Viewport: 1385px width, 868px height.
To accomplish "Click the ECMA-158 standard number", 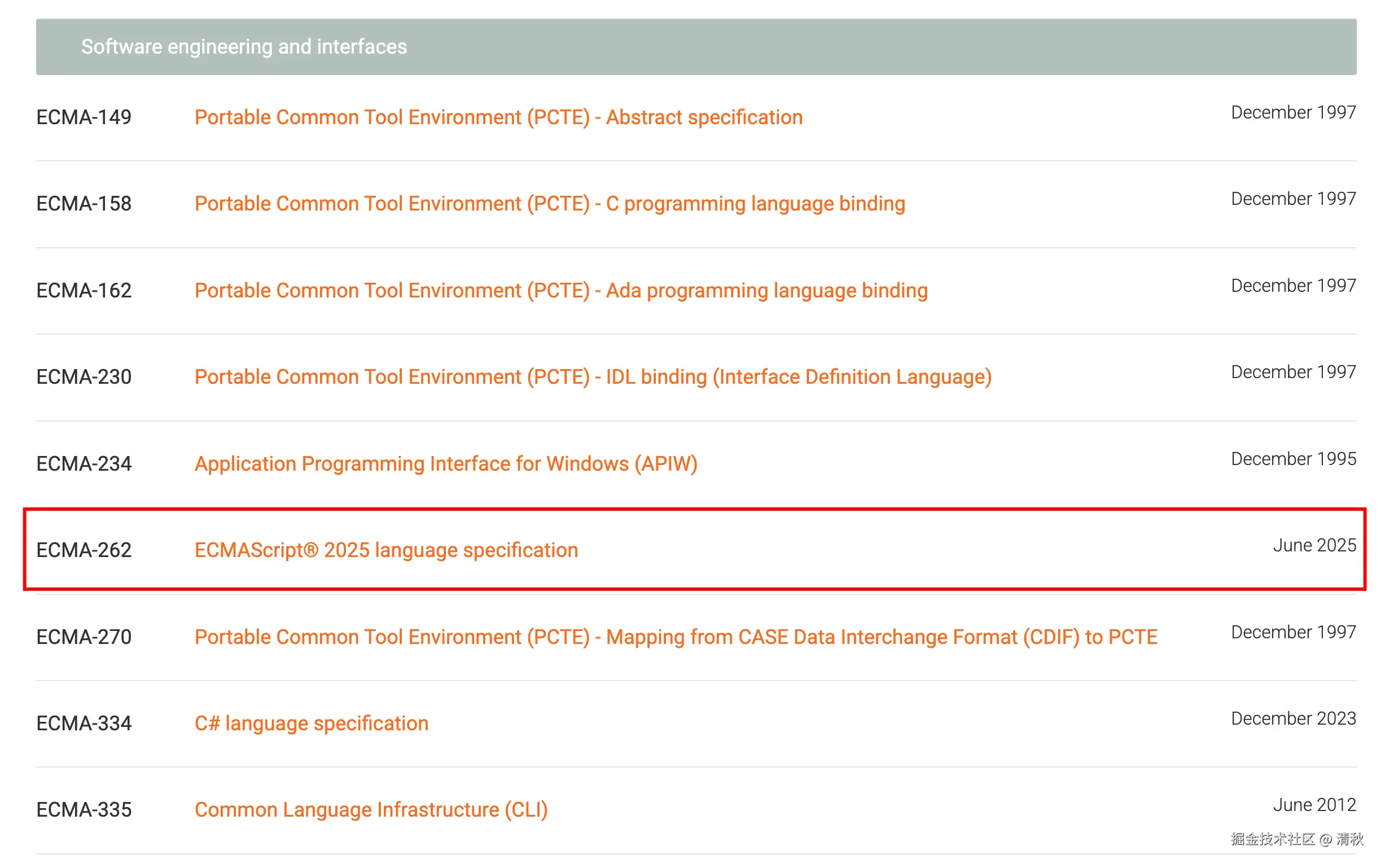I will [84, 204].
